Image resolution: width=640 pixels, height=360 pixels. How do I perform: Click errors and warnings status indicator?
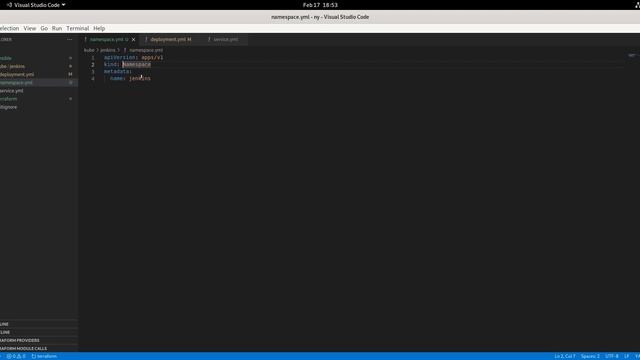(x=16, y=356)
